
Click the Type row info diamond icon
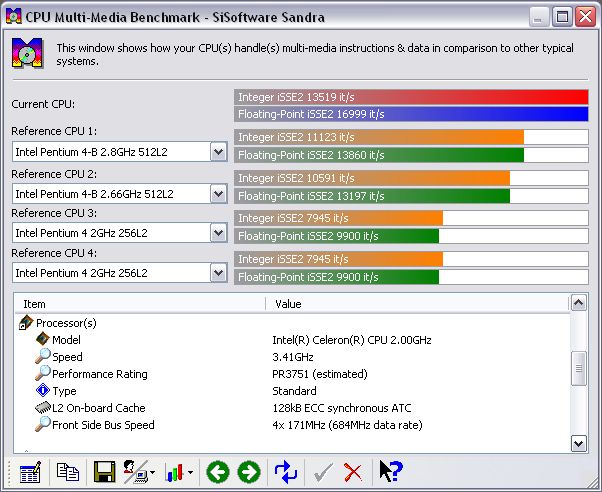click(x=43, y=390)
